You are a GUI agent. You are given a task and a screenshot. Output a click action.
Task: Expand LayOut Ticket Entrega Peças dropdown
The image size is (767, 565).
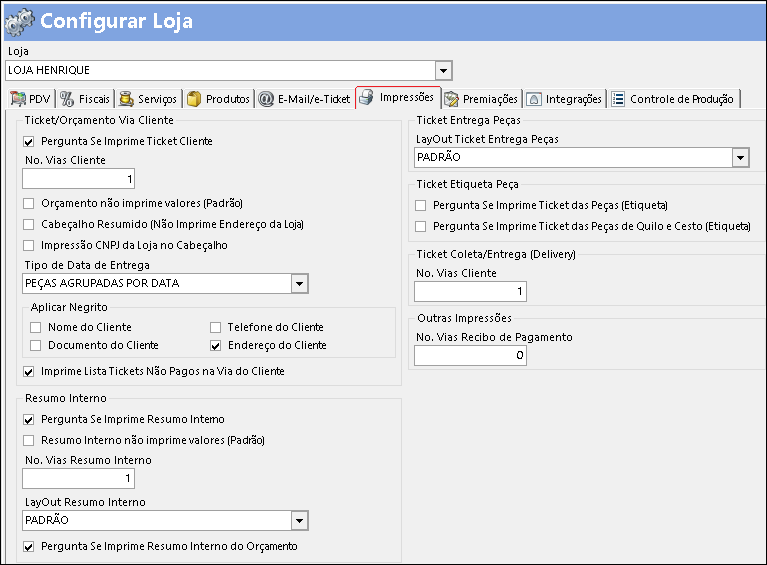[741, 158]
